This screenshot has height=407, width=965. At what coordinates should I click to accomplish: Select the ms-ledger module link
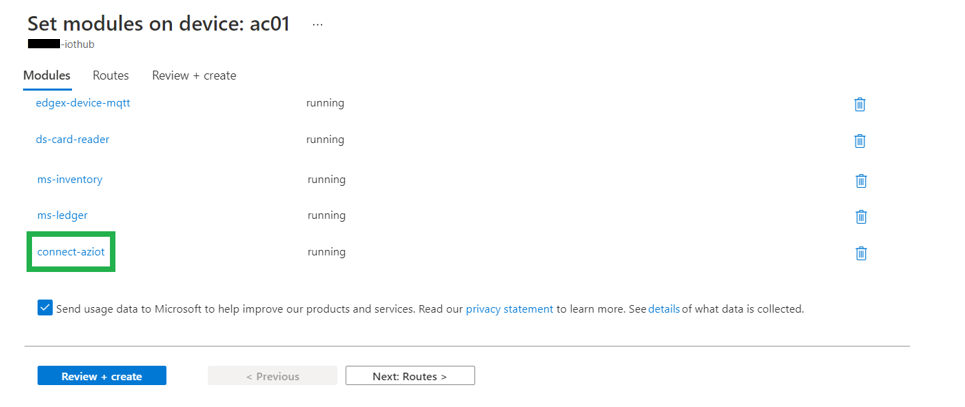[x=63, y=215]
